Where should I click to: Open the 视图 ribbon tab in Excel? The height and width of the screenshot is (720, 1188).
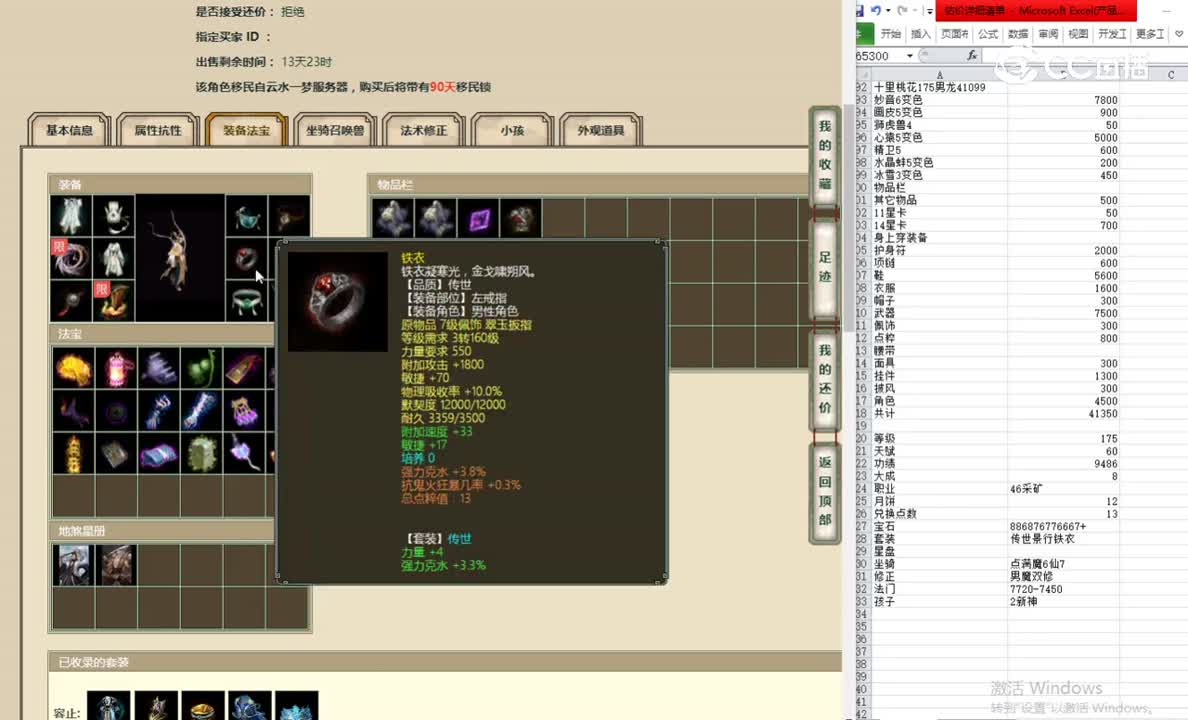[x=1078, y=34]
